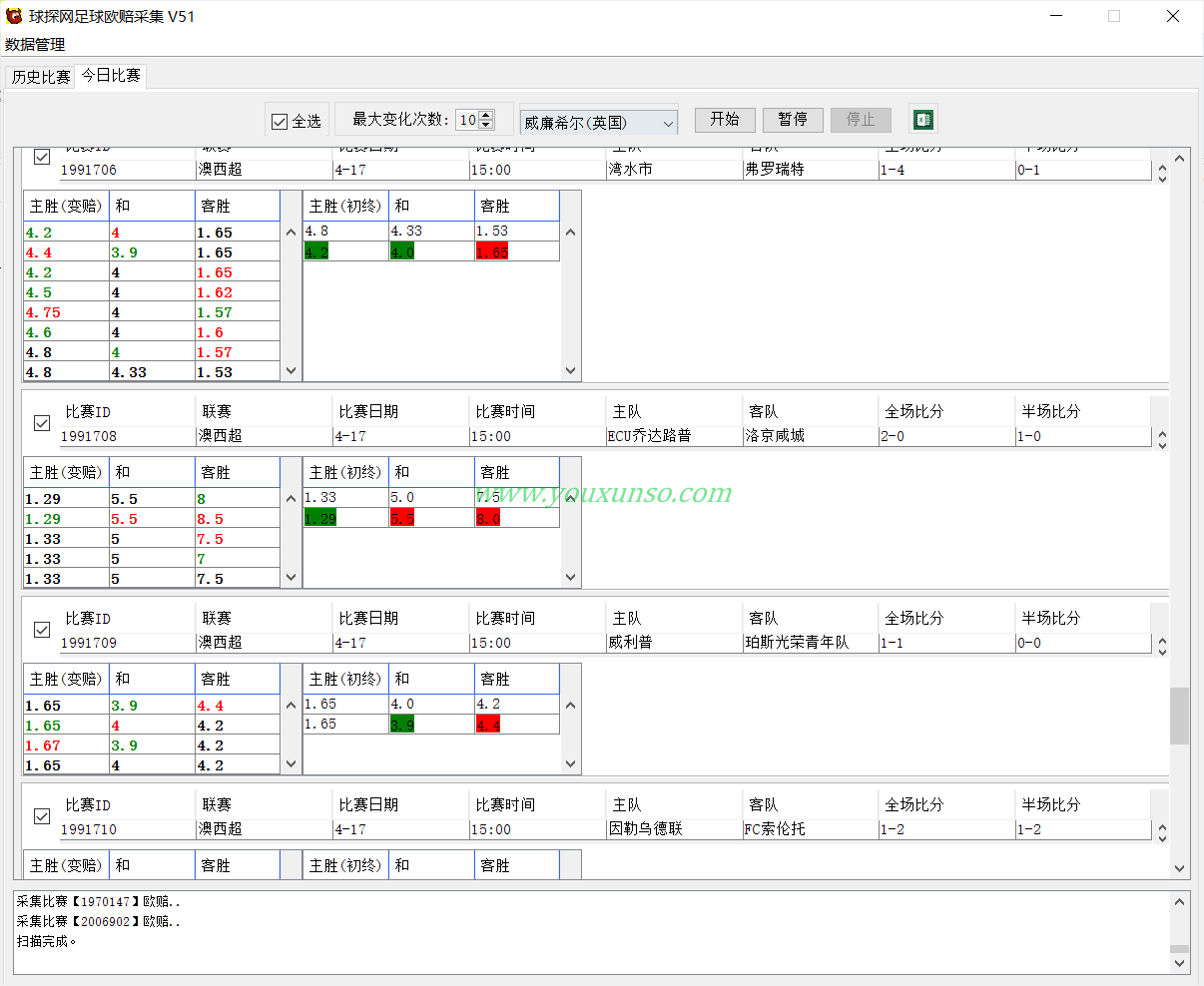Switch to the 历史比赛 tab
The image size is (1204, 986).
41,77
